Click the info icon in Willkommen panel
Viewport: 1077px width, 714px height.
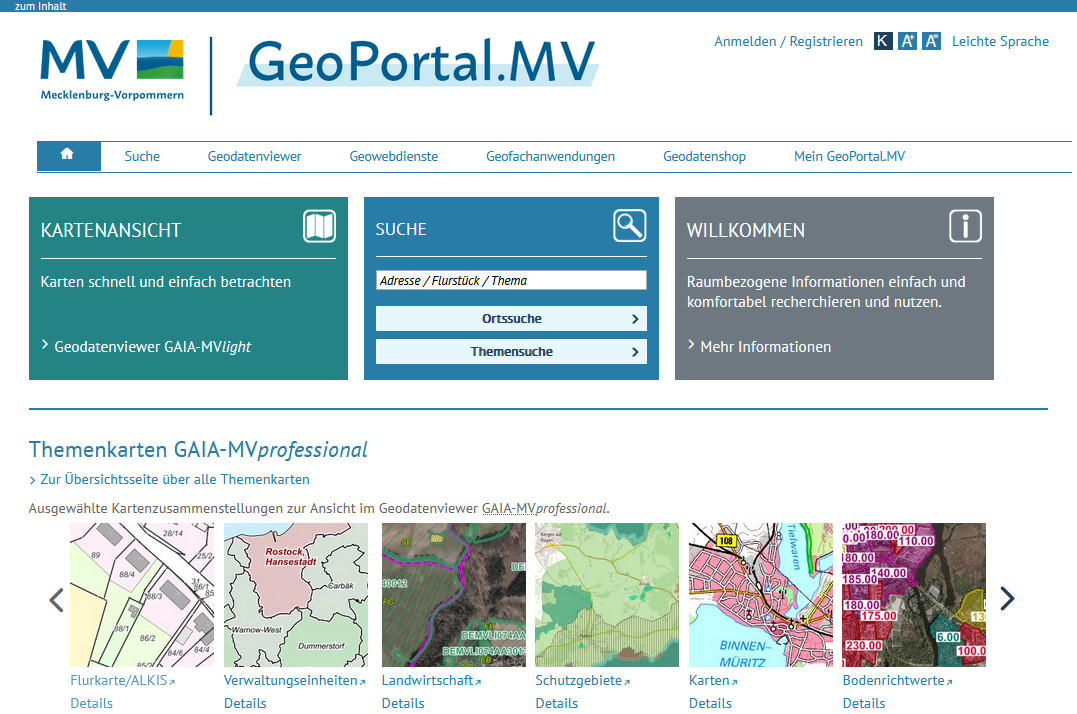[x=965, y=226]
